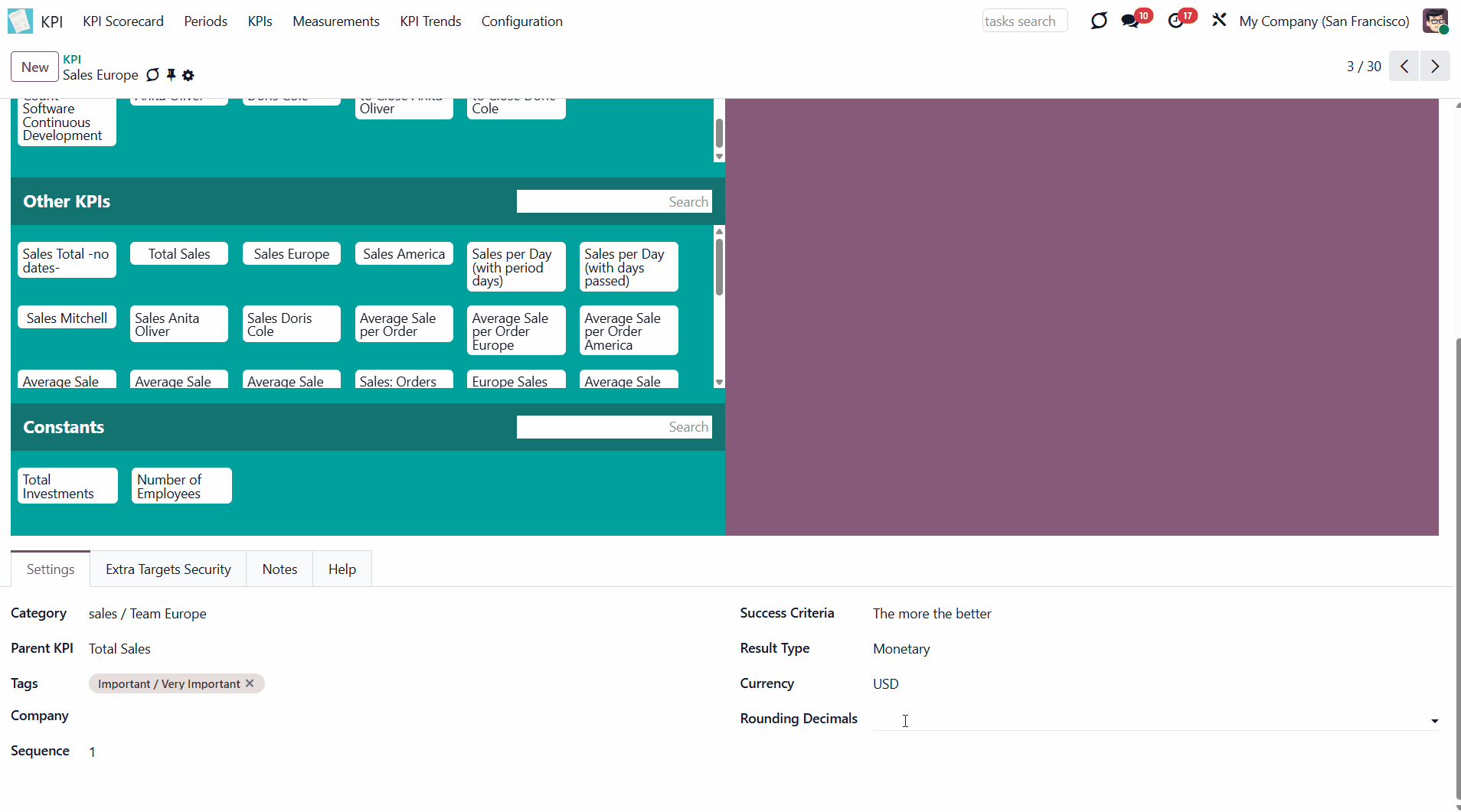Click the Constants search field
This screenshot has height=812, width=1461.
tap(613, 427)
